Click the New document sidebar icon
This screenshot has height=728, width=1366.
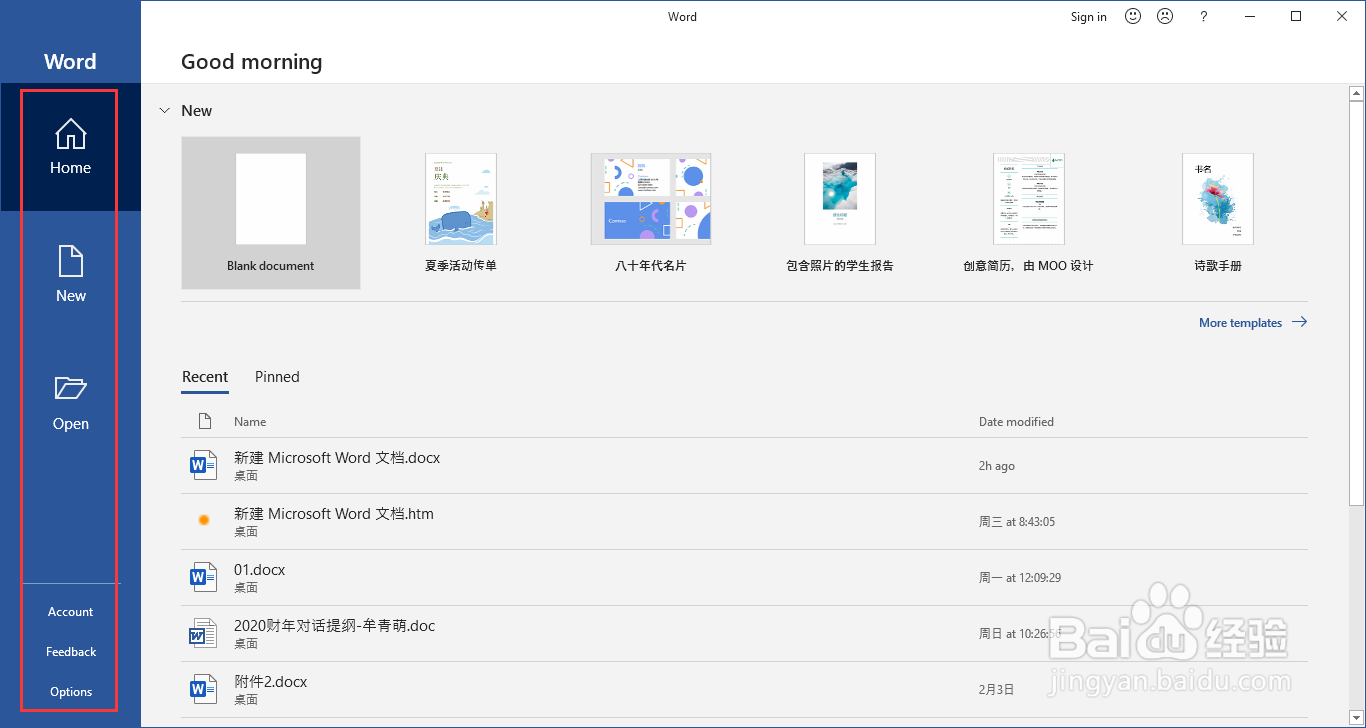point(71,262)
